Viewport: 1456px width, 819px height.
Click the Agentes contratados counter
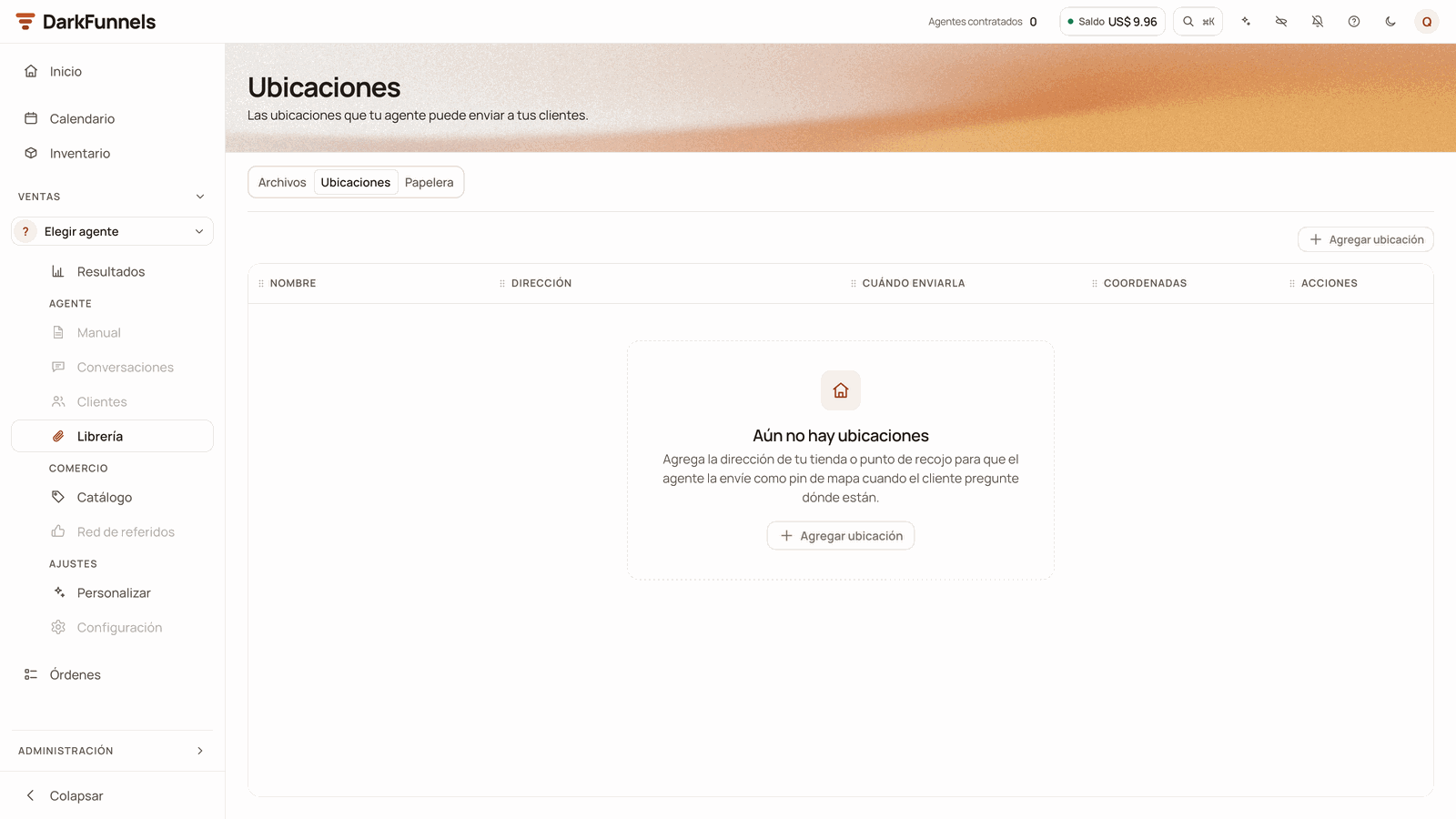pos(983,22)
